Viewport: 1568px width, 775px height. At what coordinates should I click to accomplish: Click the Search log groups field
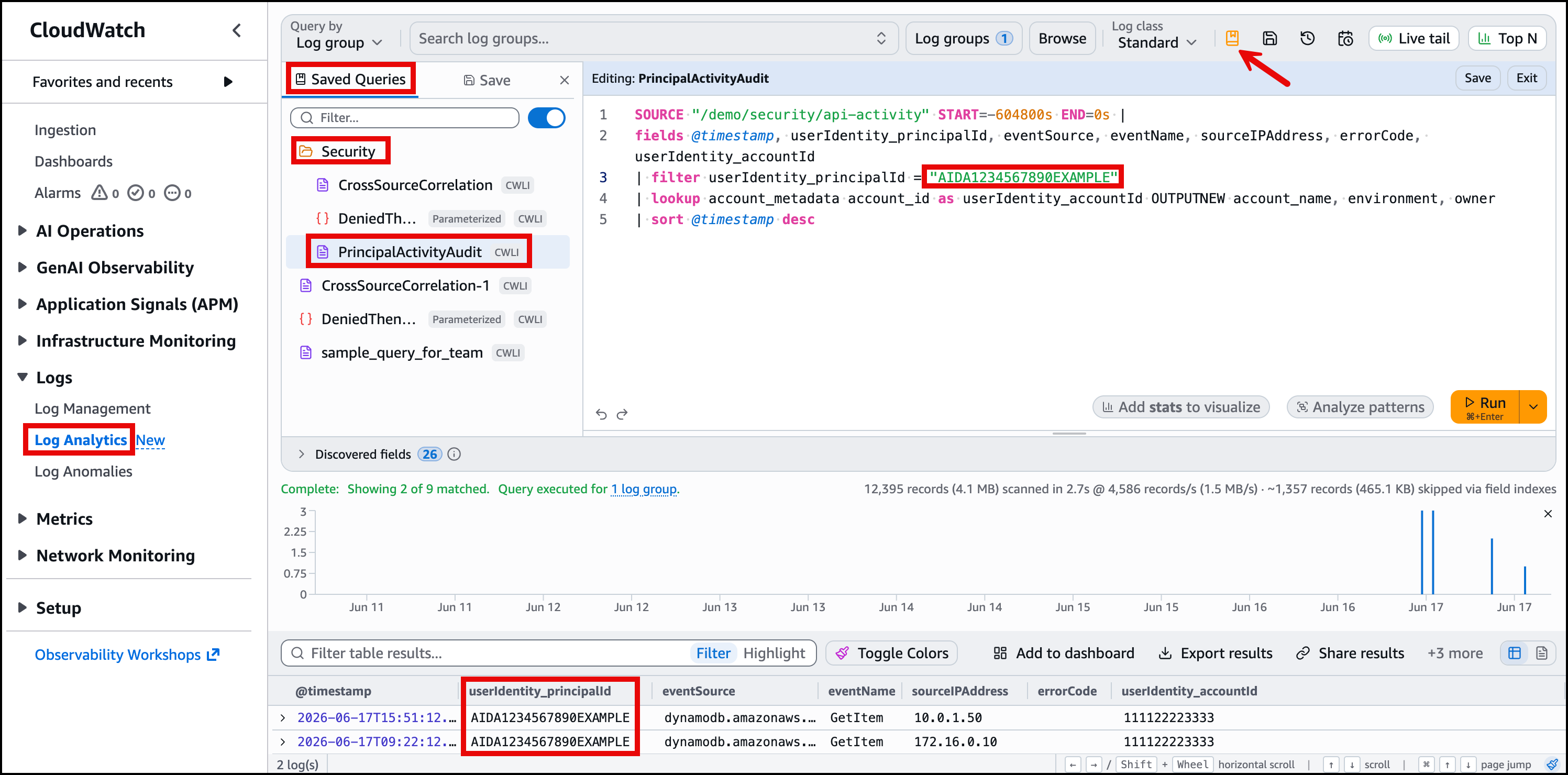tap(654, 38)
